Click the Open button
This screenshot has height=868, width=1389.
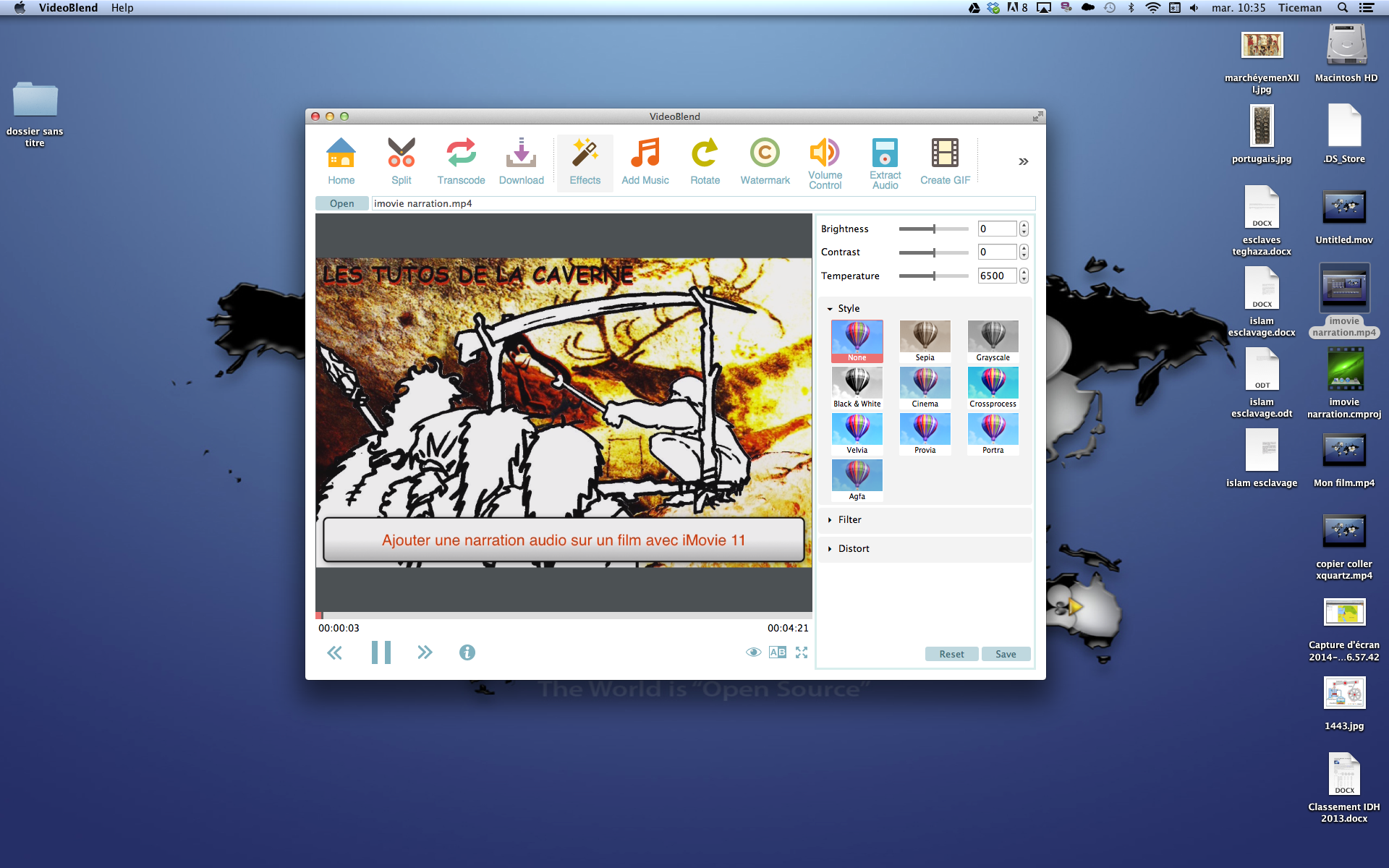pyautogui.click(x=341, y=203)
